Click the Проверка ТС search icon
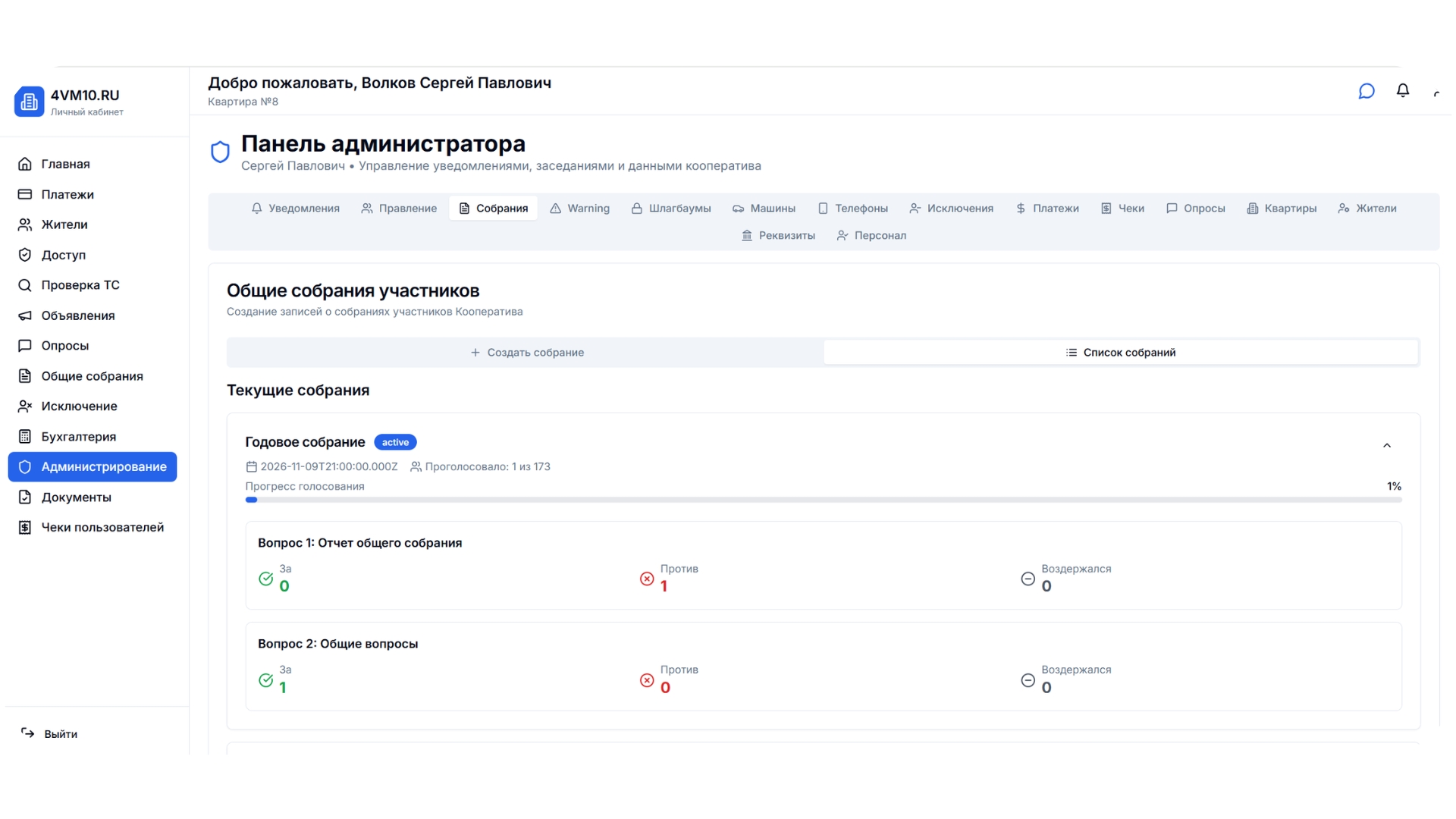 click(x=24, y=284)
